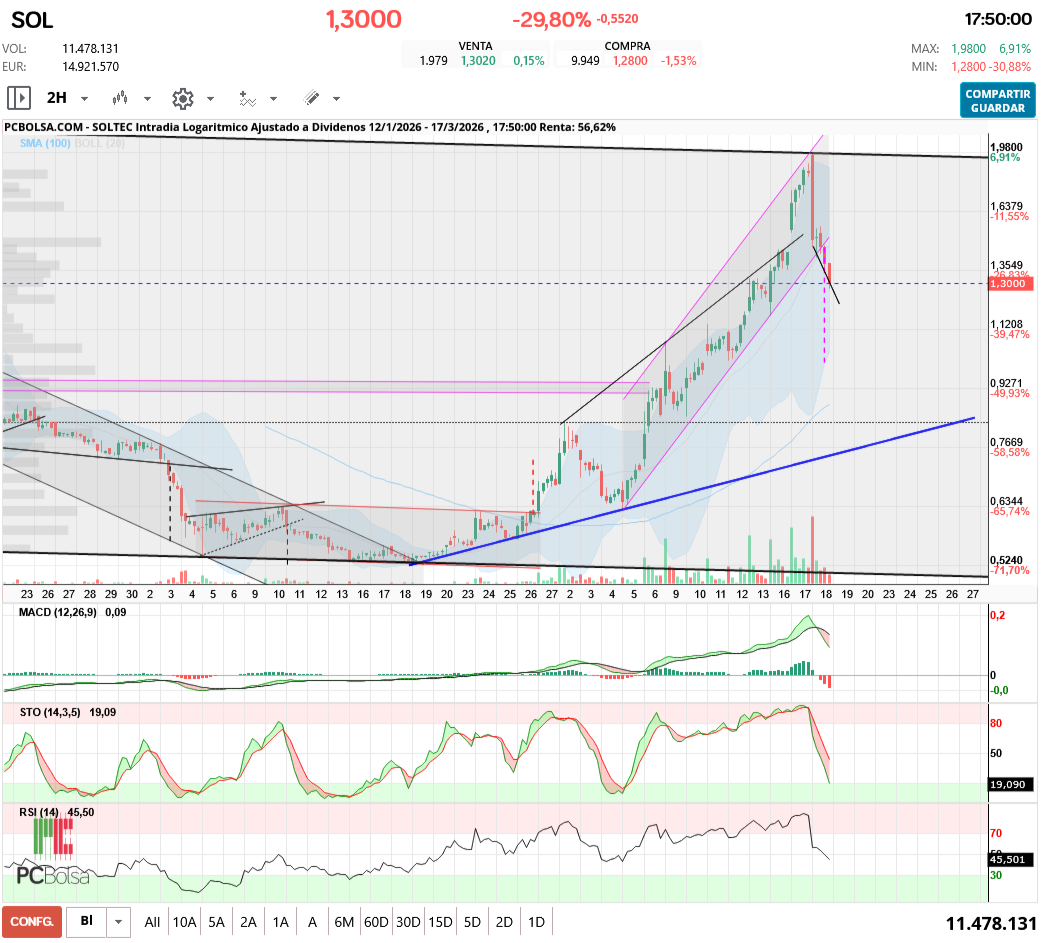Switch to the 1D timeframe tab

pos(536,921)
